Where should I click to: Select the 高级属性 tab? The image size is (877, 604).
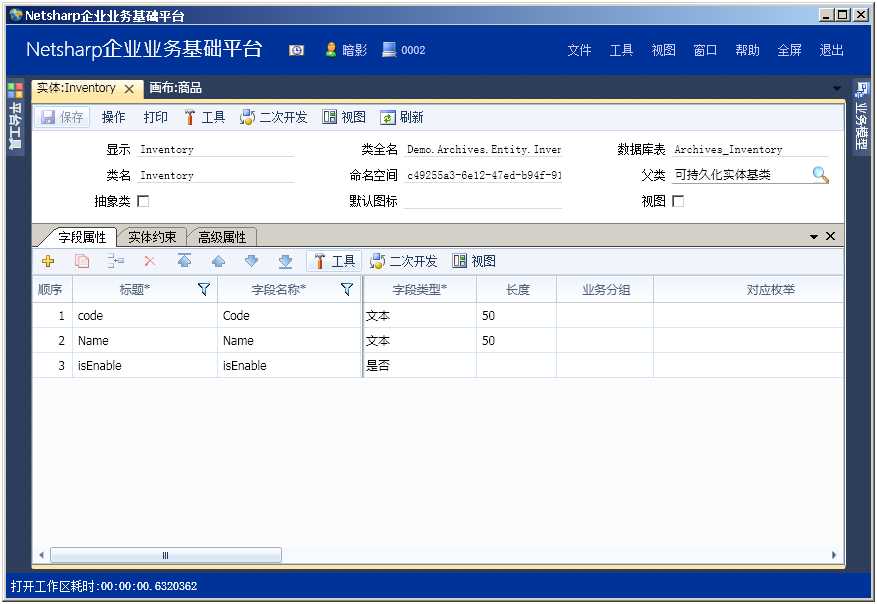221,237
